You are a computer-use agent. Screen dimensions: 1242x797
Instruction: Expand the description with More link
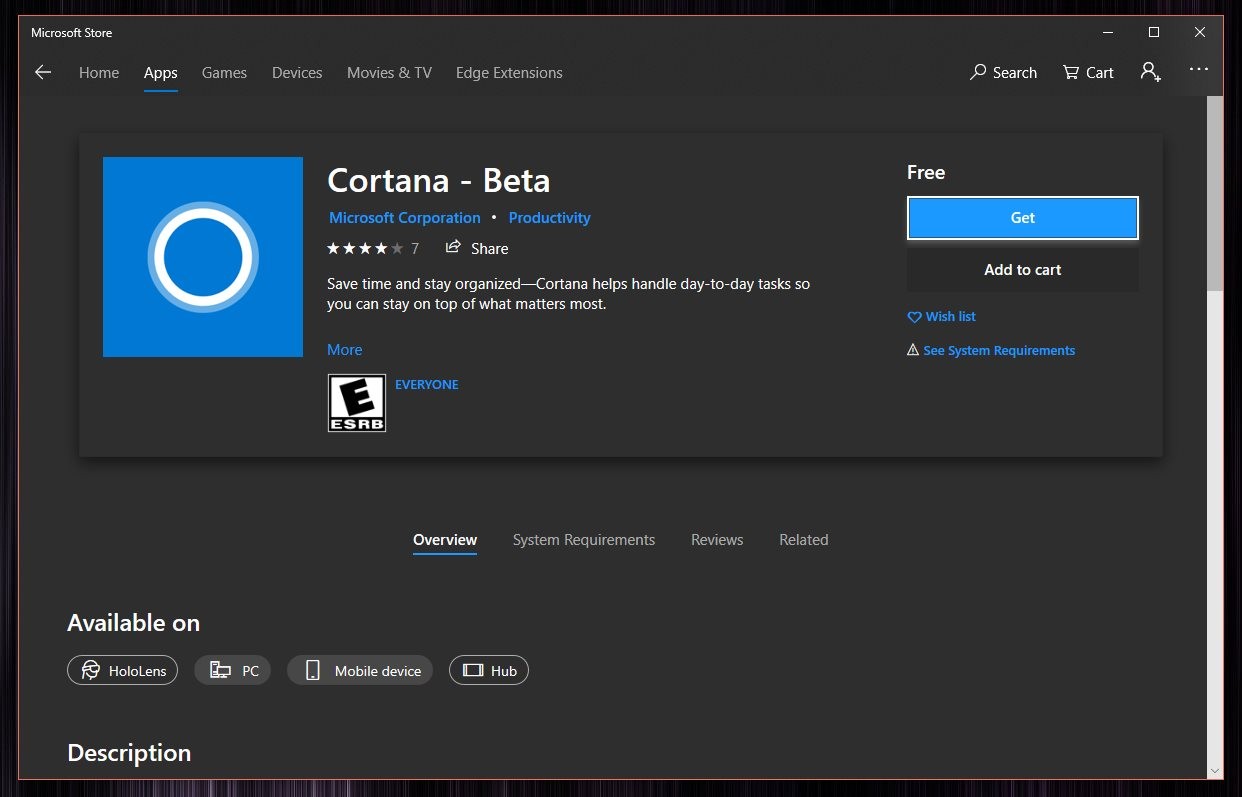click(345, 350)
